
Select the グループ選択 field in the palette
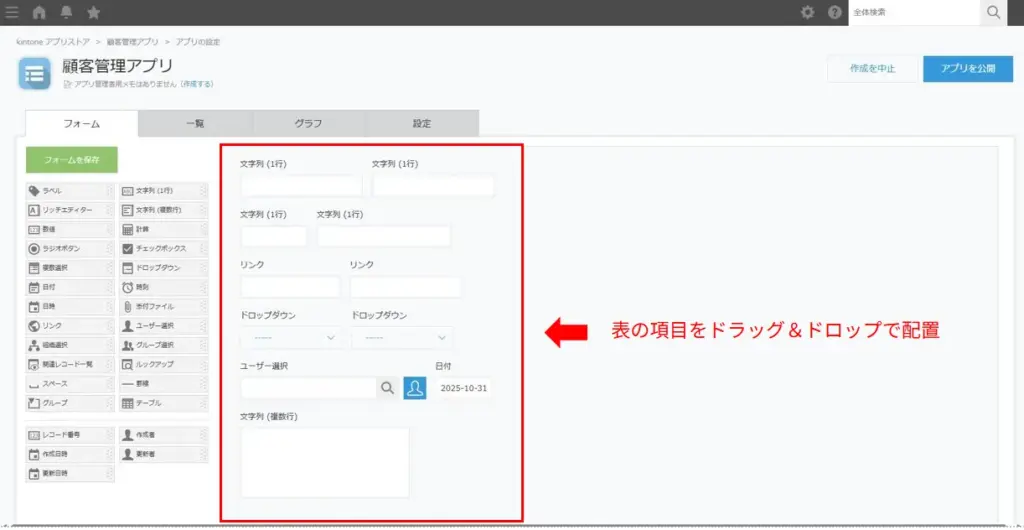pos(164,345)
